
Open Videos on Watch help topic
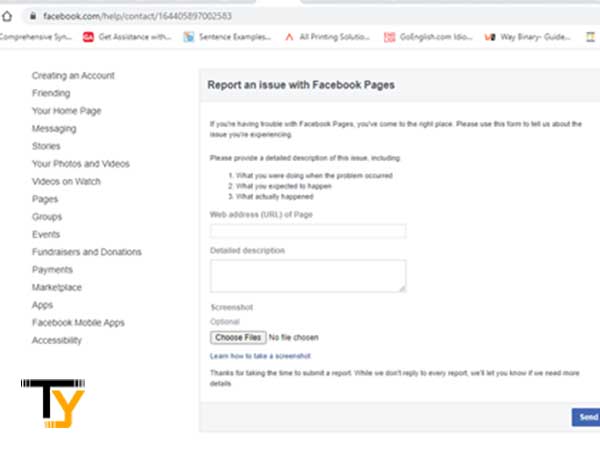pyautogui.click(x=66, y=181)
